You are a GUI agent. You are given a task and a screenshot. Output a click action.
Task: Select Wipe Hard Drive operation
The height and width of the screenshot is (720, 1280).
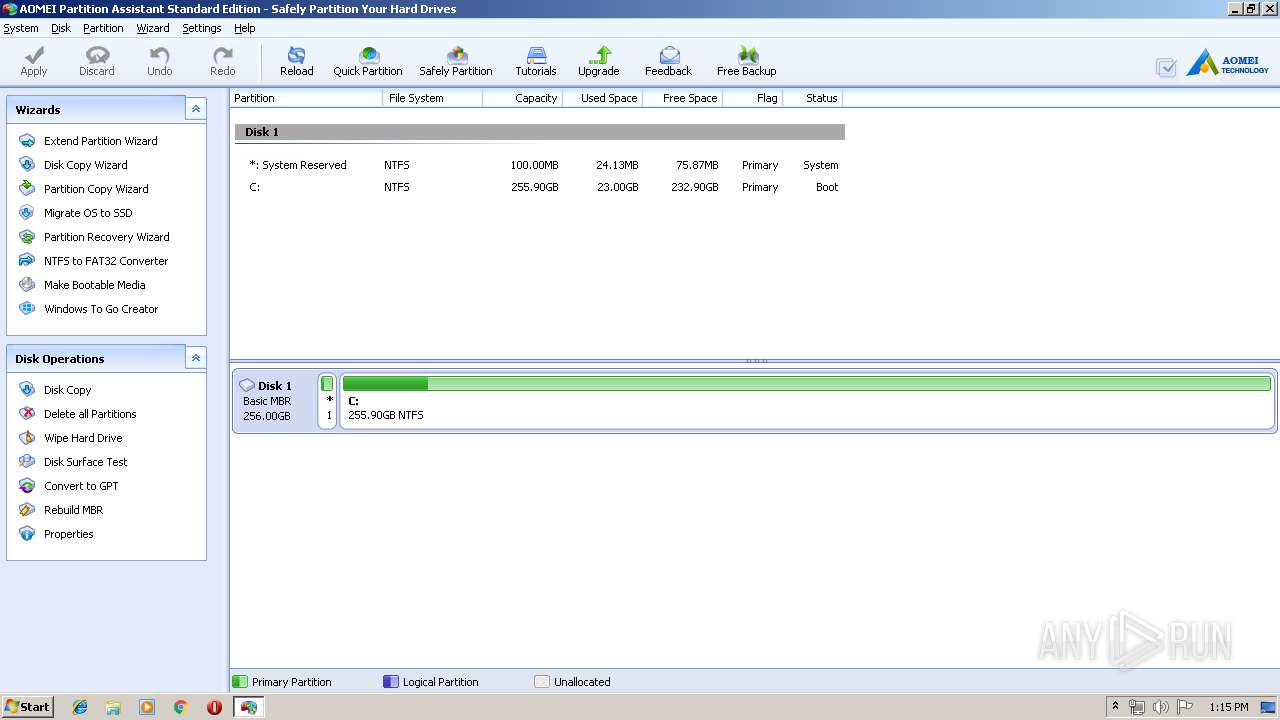(x=83, y=438)
